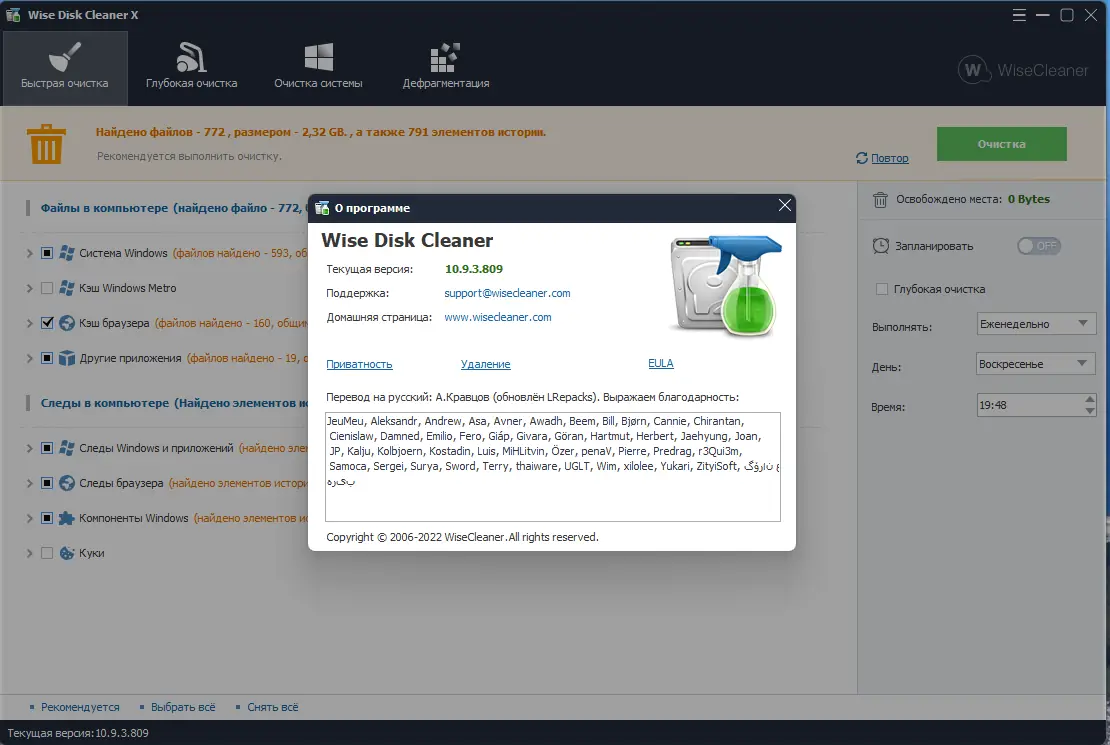Open the Быстрая очистка tab
This screenshot has height=745, width=1110.
[x=64, y=68]
